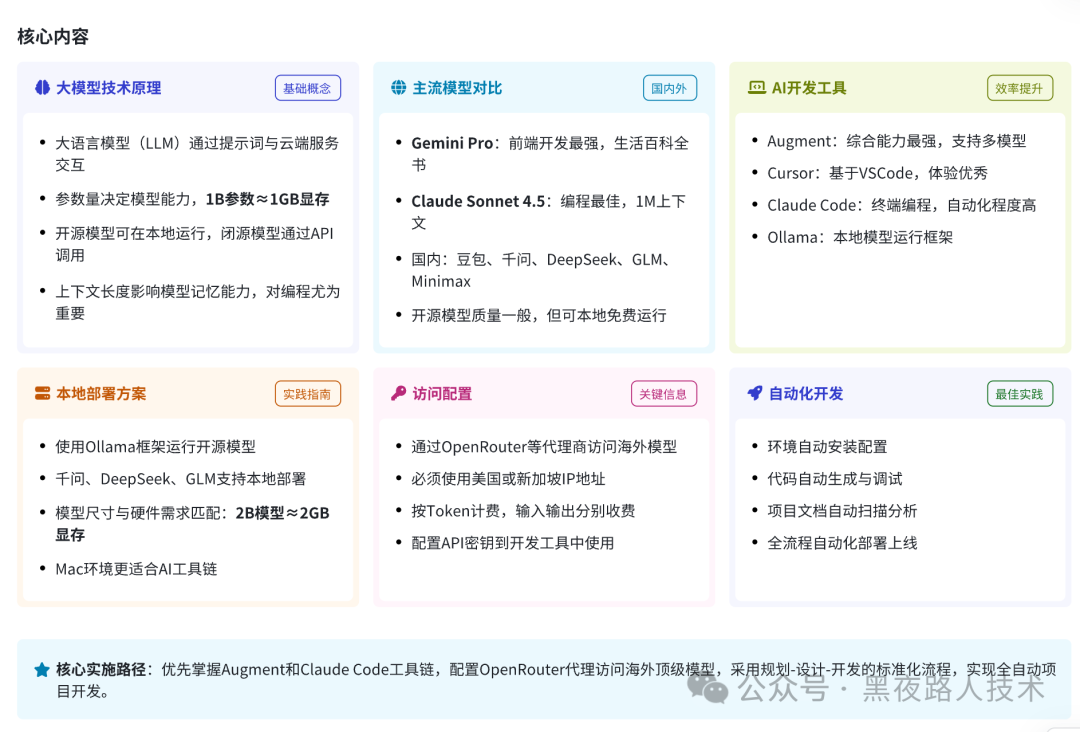Click the bold text Claude Sonnet 4.5
The height and width of the screenshot is (732, 1080).
pos(478,201)
